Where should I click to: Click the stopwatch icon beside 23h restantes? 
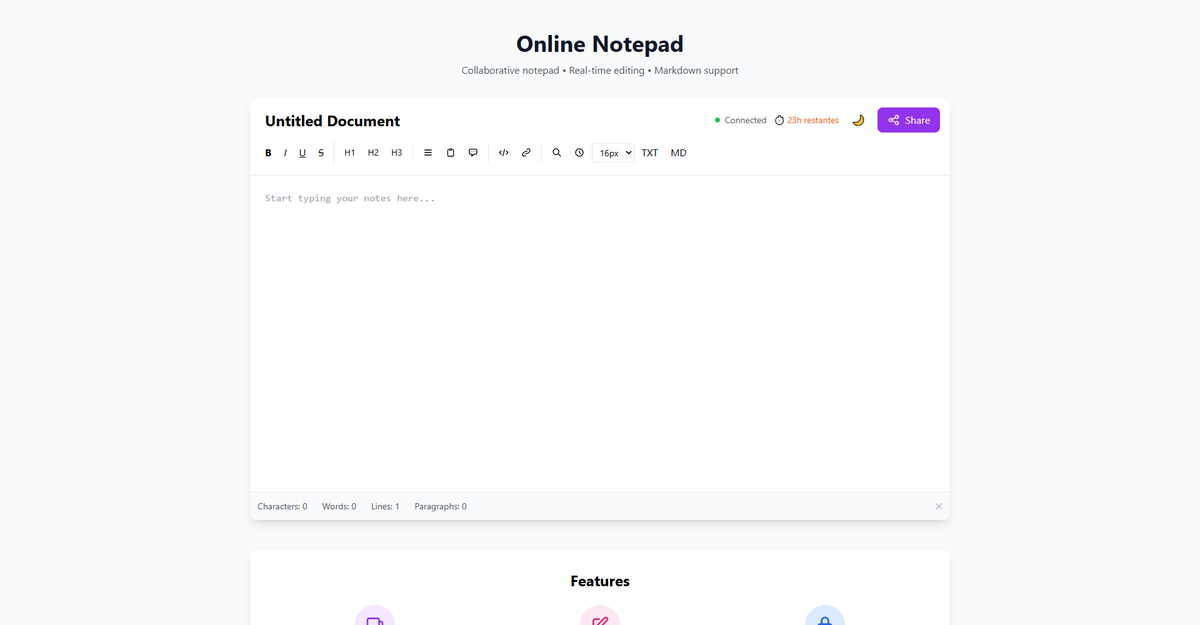(x=780, y=120)
